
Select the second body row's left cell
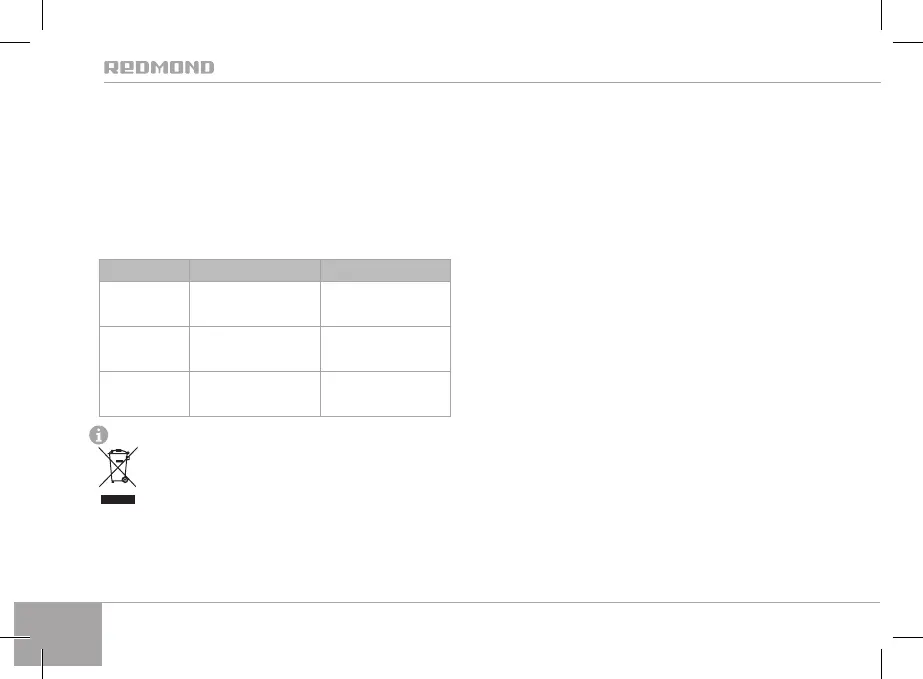(144, 348)
